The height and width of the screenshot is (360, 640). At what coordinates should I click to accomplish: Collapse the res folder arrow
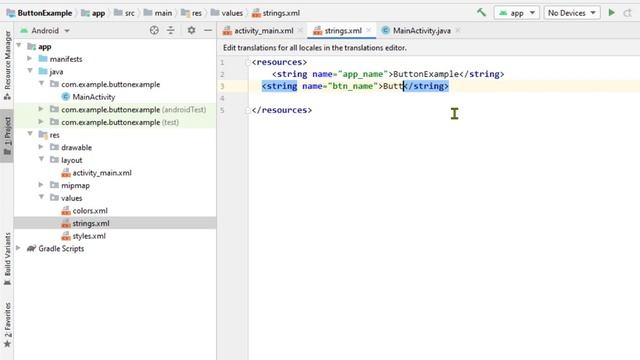point(30,134)
